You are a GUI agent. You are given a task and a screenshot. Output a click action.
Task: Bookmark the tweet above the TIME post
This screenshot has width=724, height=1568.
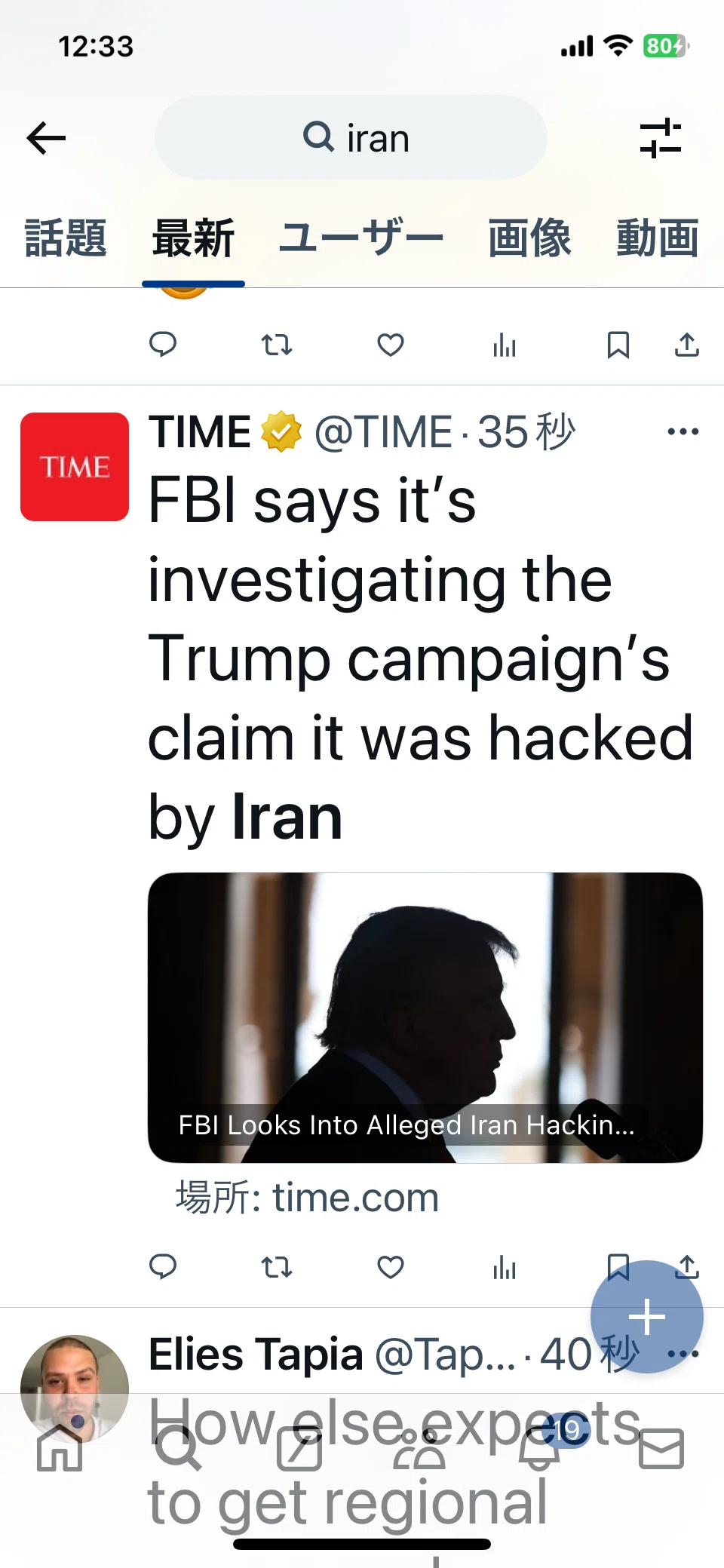(x=618, y=345)
